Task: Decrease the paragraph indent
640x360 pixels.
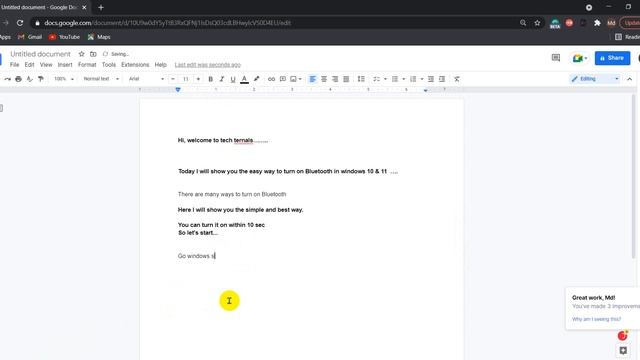Action: point(431,79)
